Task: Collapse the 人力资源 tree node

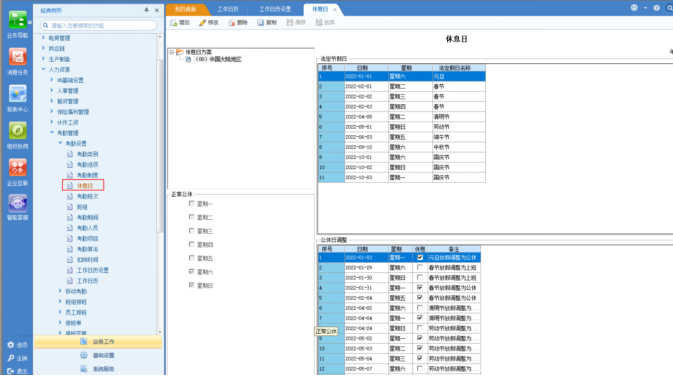Action: tap(43, 69)
